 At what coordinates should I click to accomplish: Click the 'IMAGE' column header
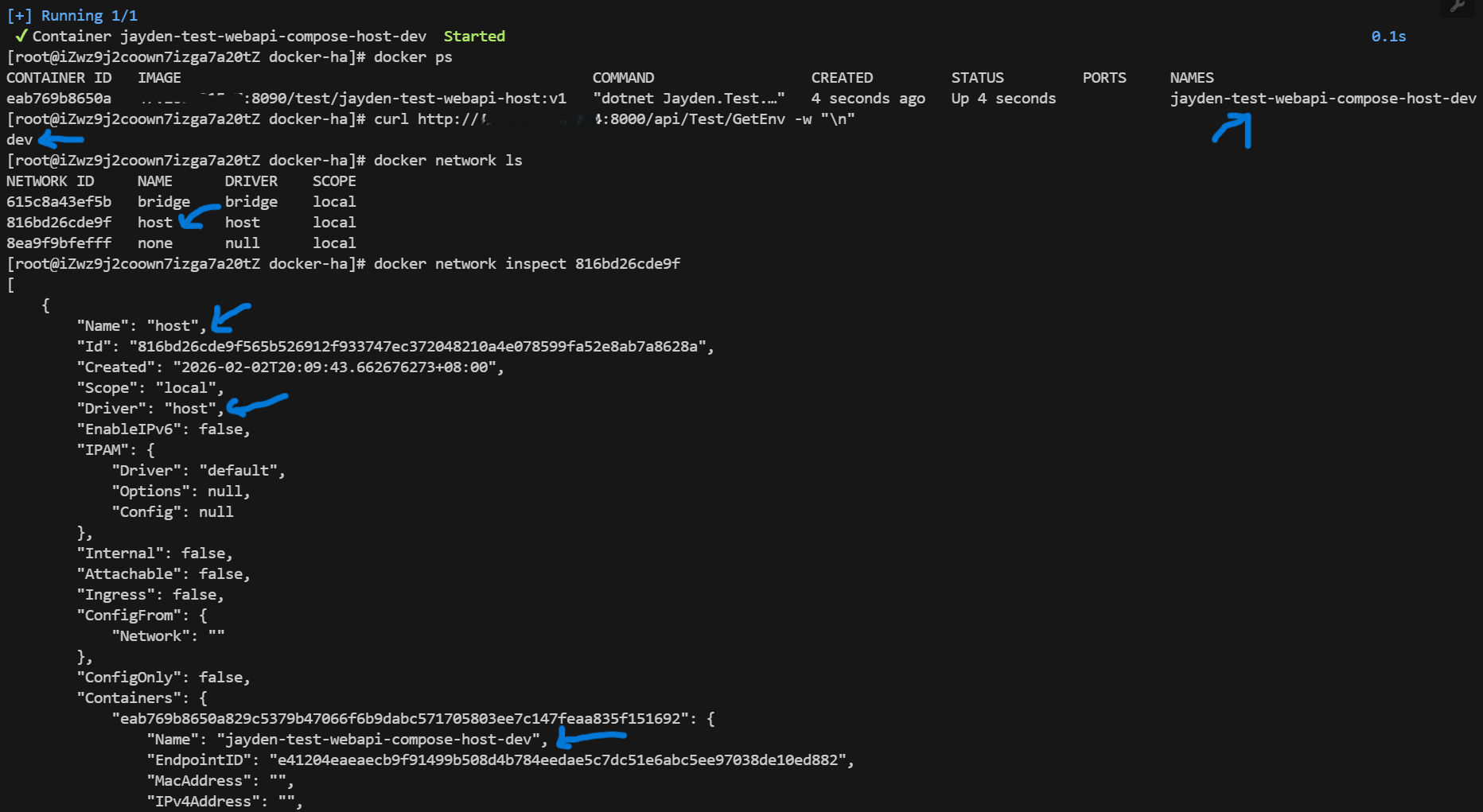(x=159, y=78)
